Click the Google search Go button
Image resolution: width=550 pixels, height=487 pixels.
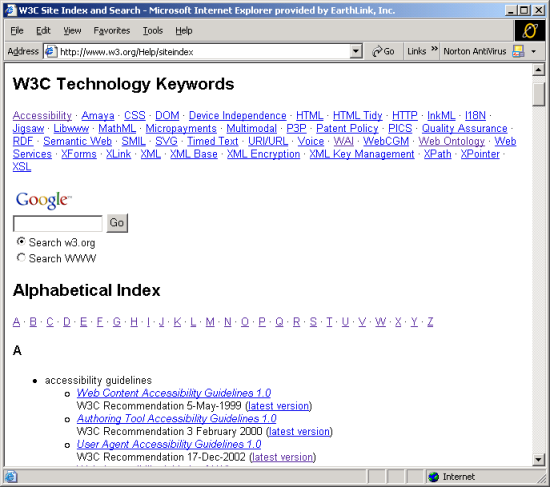click(117, 223)
